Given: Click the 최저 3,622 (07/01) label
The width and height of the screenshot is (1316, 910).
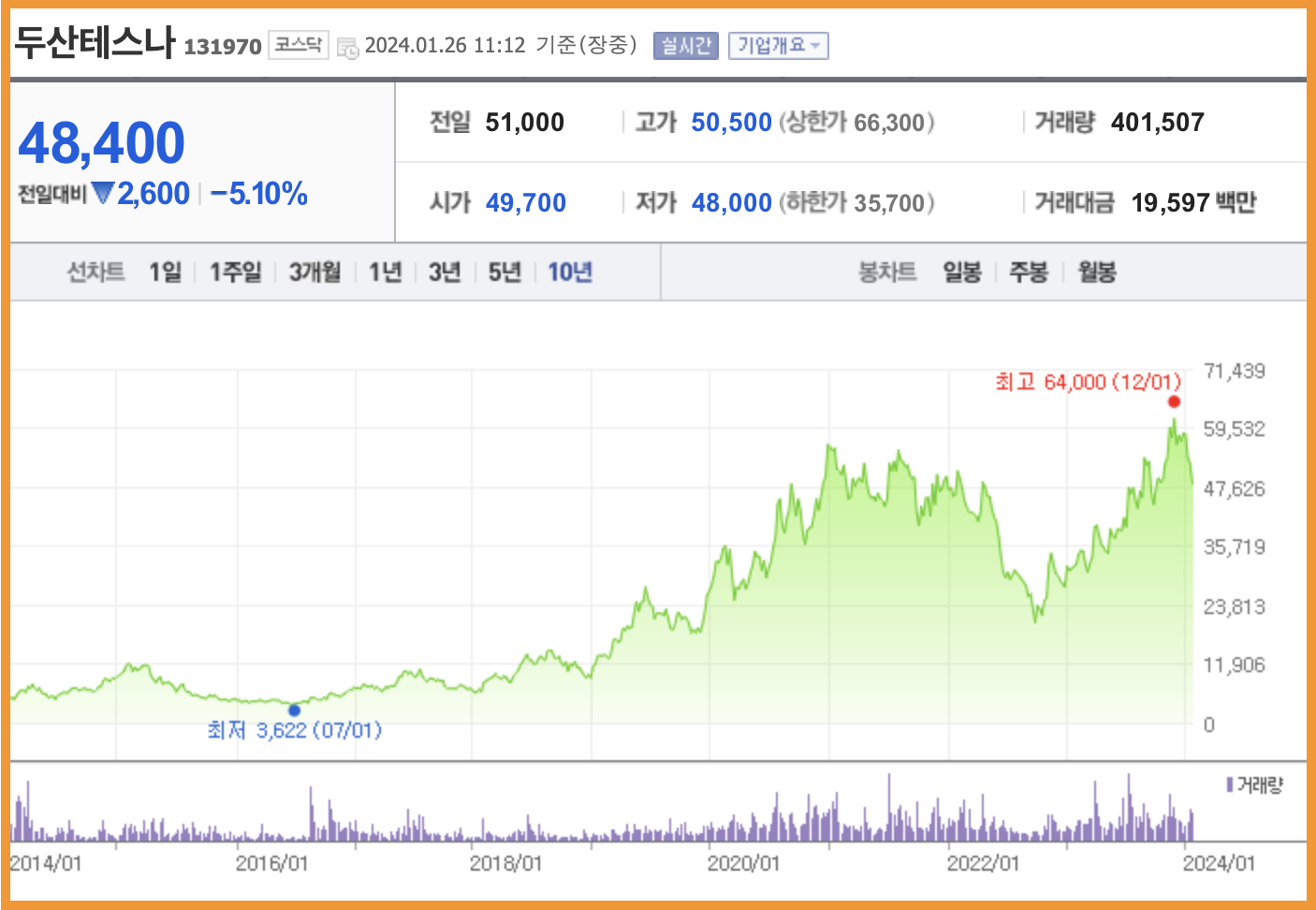Looking at the screenshot, I should coord(295,729).
